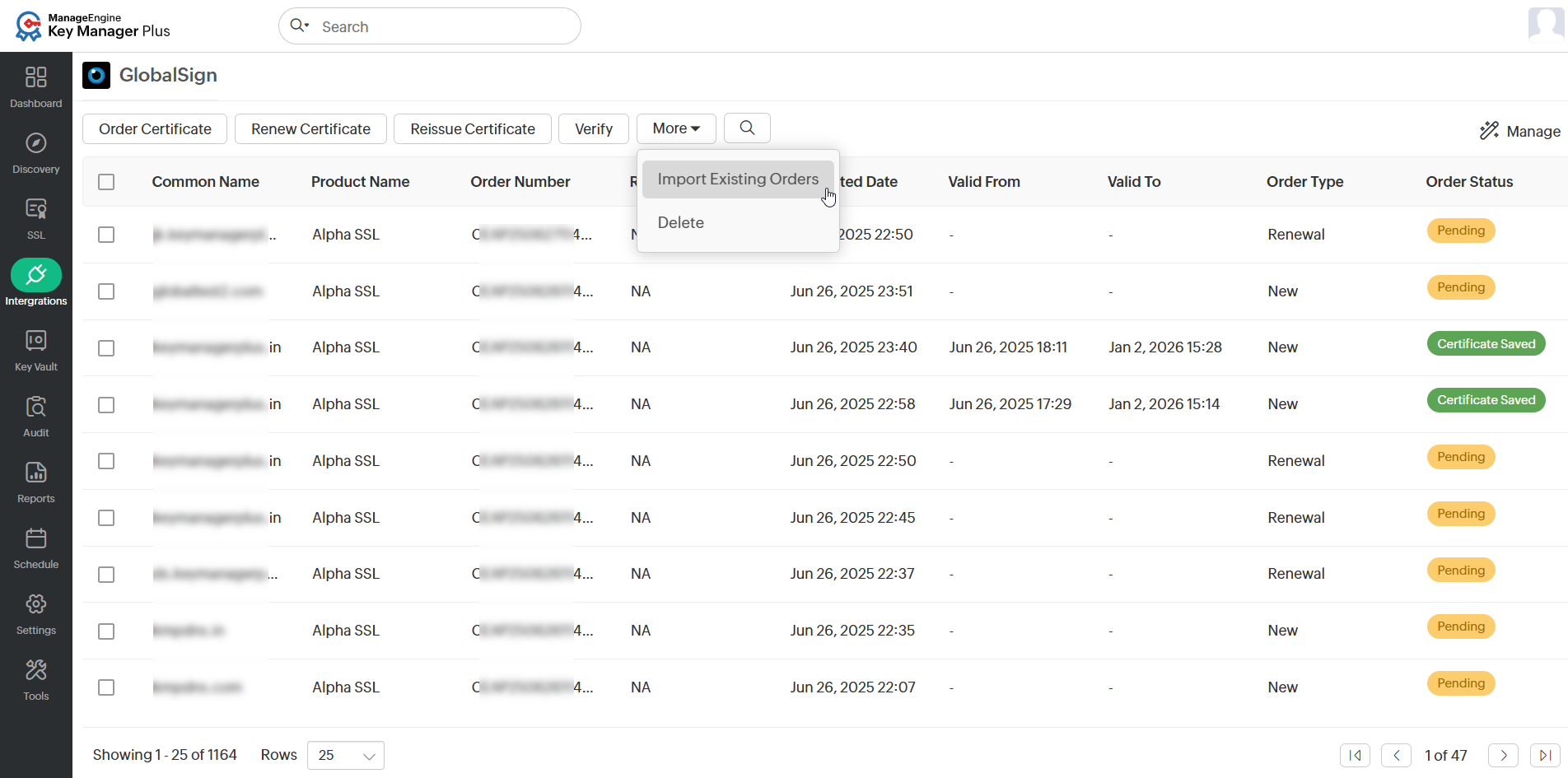This screenshot has width=1568, height=778.
Task: Sort by Order Number column header
Action: coord(520,182)
